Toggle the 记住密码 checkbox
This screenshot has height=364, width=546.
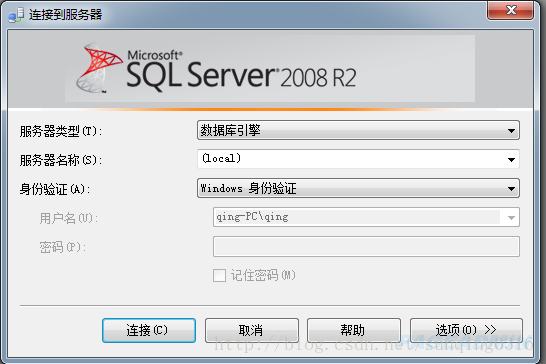tap(219, 275)
